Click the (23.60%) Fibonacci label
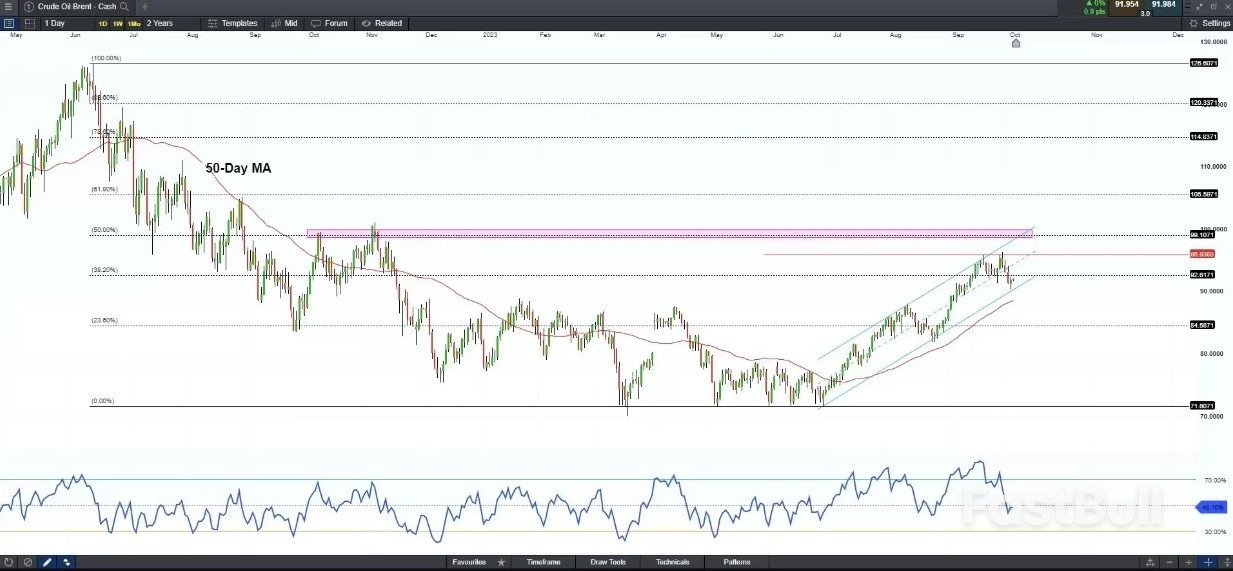The width and height of the screenshot is (1233, 571). [104, 320]
